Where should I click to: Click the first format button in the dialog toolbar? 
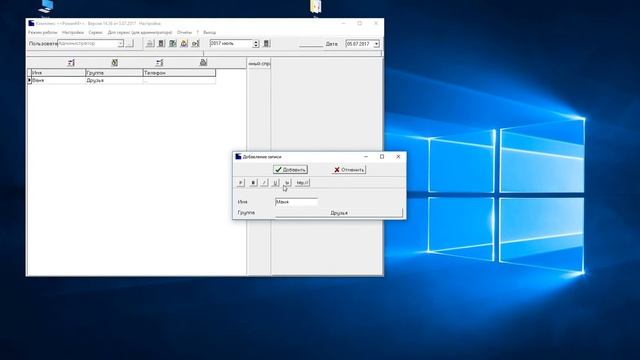tap(241, 182)
